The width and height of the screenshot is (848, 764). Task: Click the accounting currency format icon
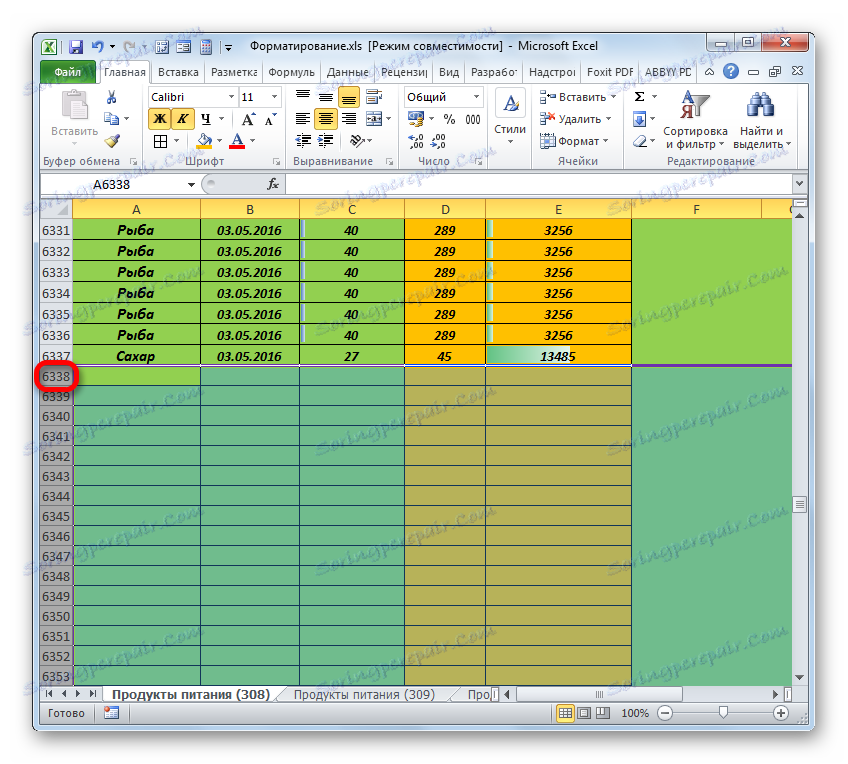(416, 119)
